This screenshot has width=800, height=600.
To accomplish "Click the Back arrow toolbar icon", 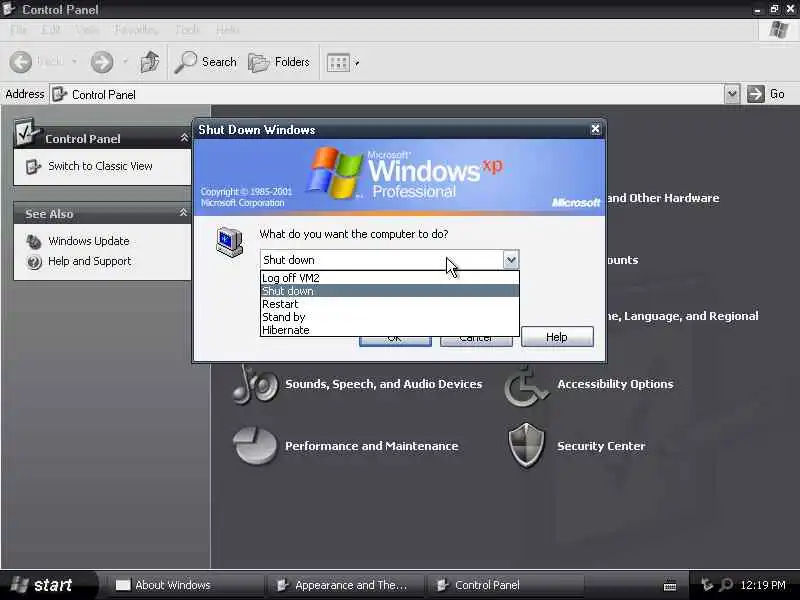I will point(21,62).
